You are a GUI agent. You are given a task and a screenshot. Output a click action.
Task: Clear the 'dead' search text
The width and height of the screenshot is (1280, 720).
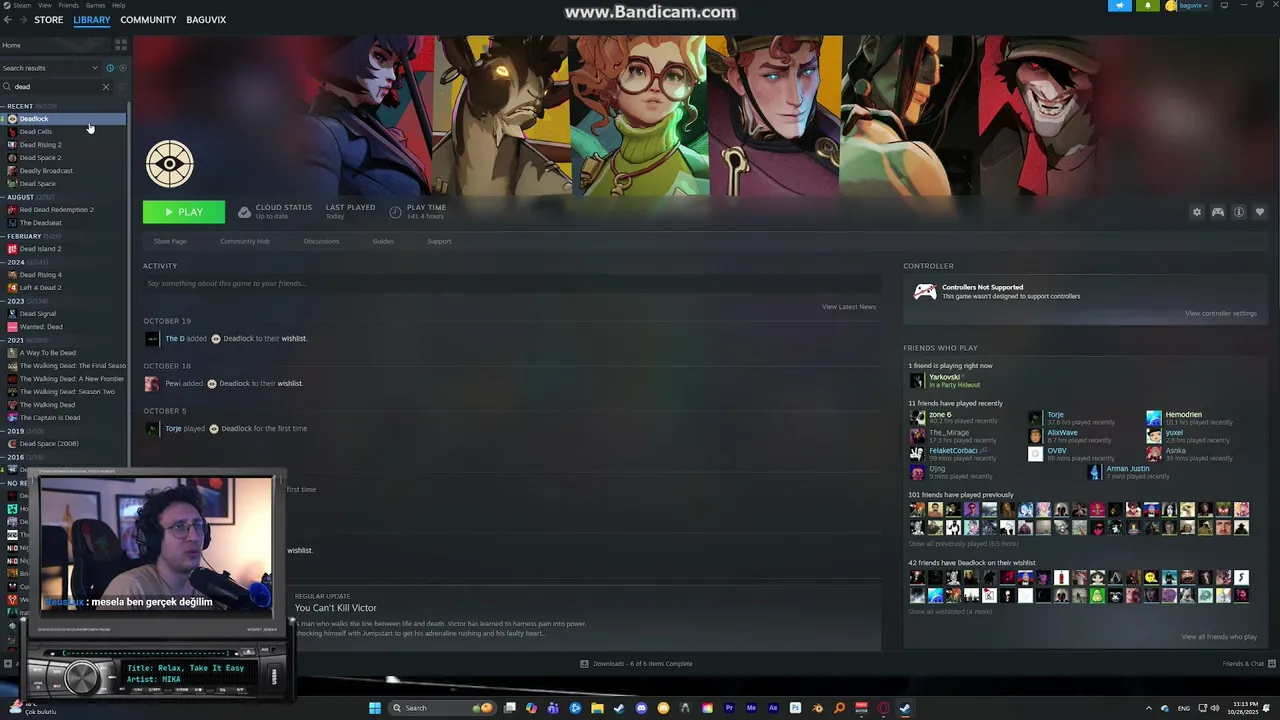(106, 87)
